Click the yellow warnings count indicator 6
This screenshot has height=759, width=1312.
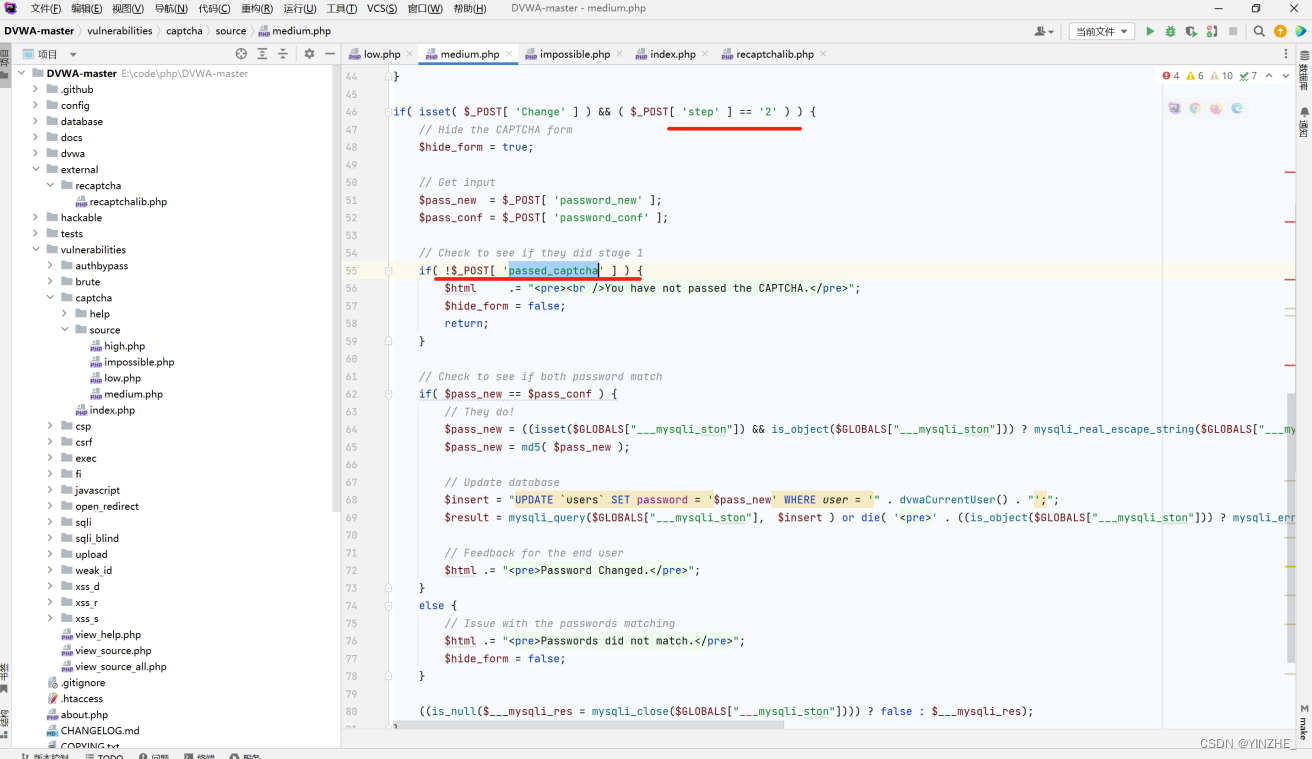[1195, 76]
